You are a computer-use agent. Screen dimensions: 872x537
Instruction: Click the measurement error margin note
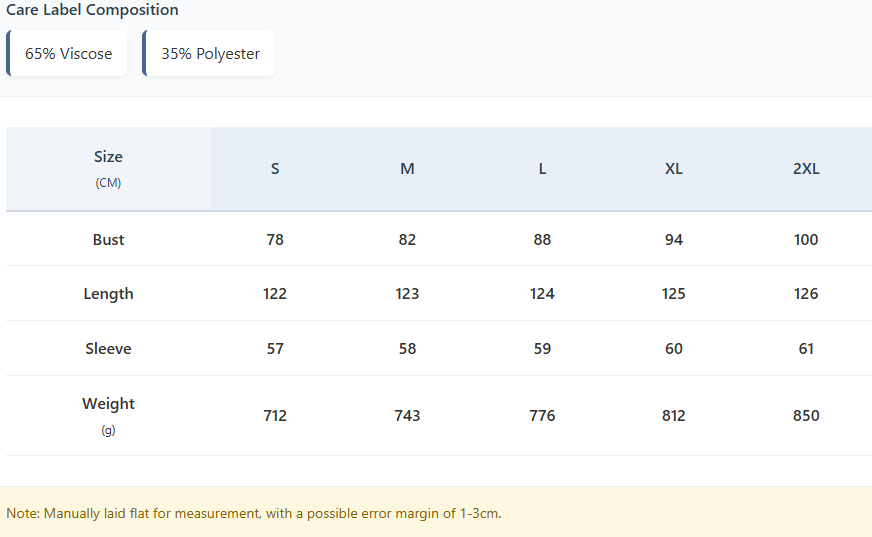click(x=253, y=513)
